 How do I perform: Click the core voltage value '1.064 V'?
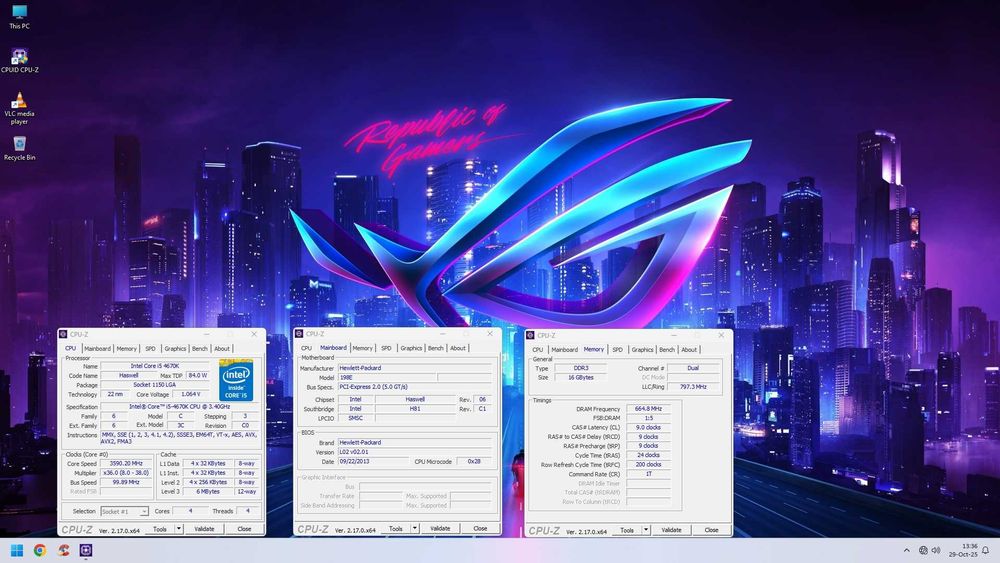(191, 394)
